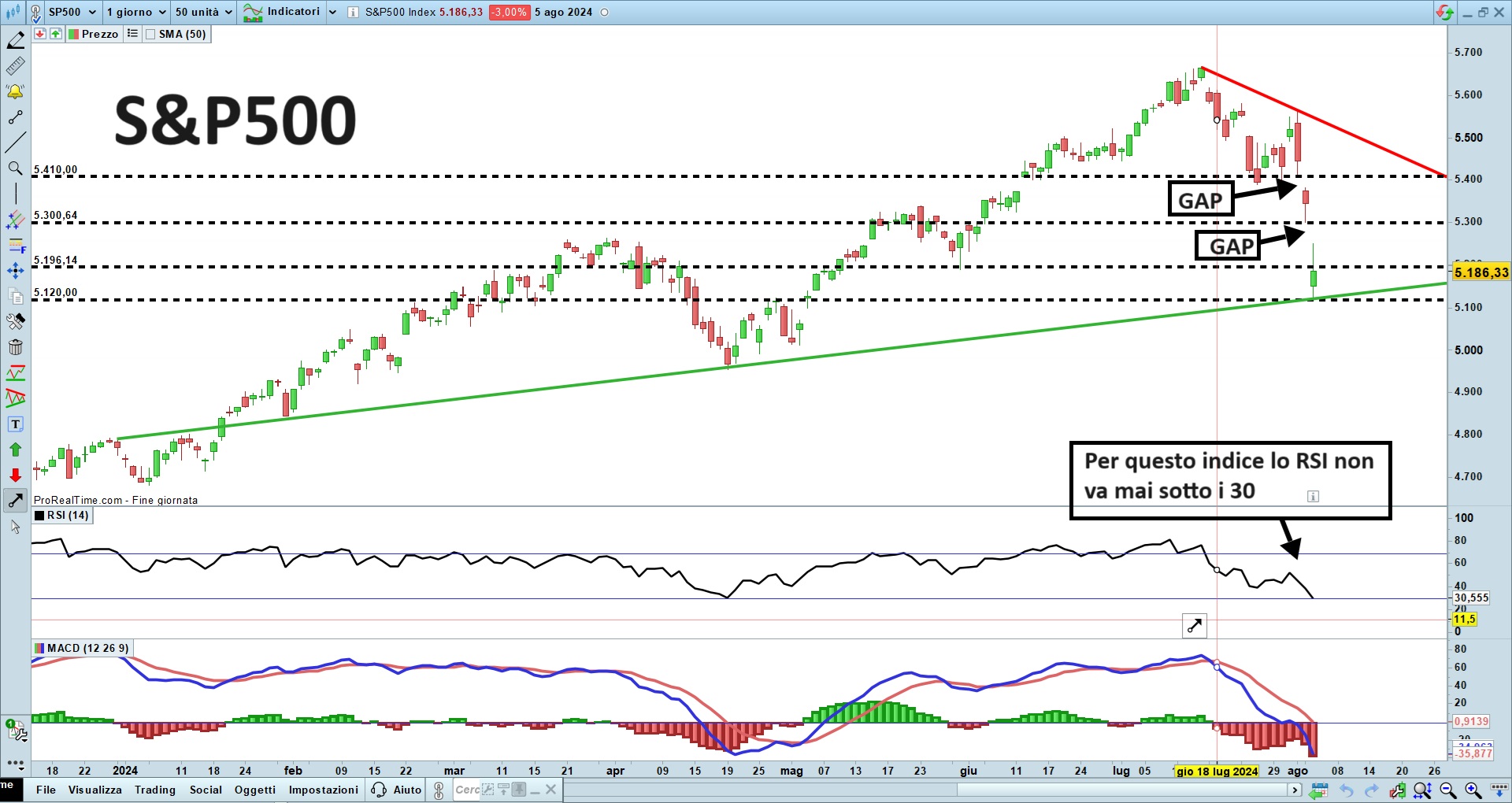Click the Prezzo label button

click(94, 34)
